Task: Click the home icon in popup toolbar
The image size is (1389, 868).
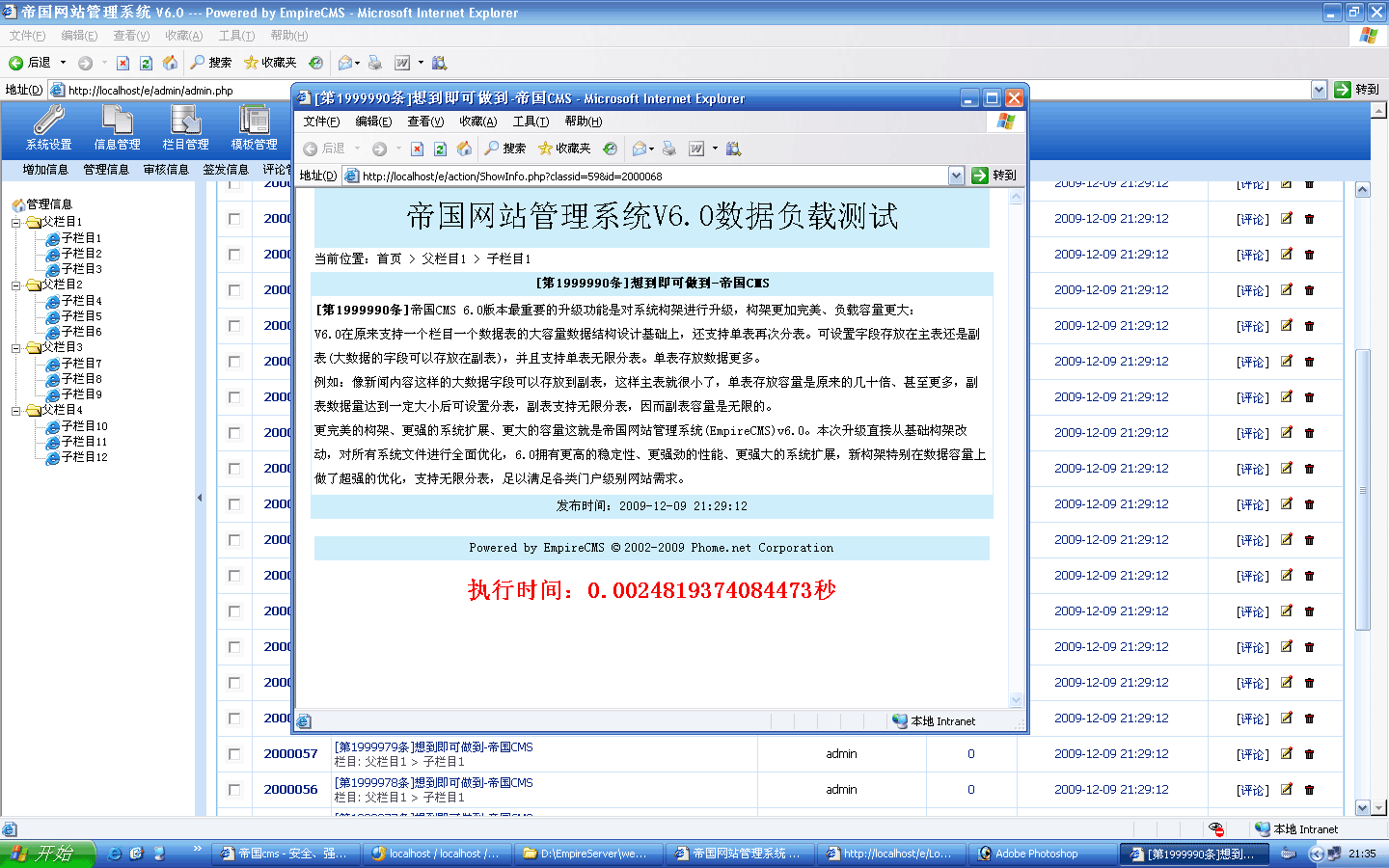Action: (464, 149)
